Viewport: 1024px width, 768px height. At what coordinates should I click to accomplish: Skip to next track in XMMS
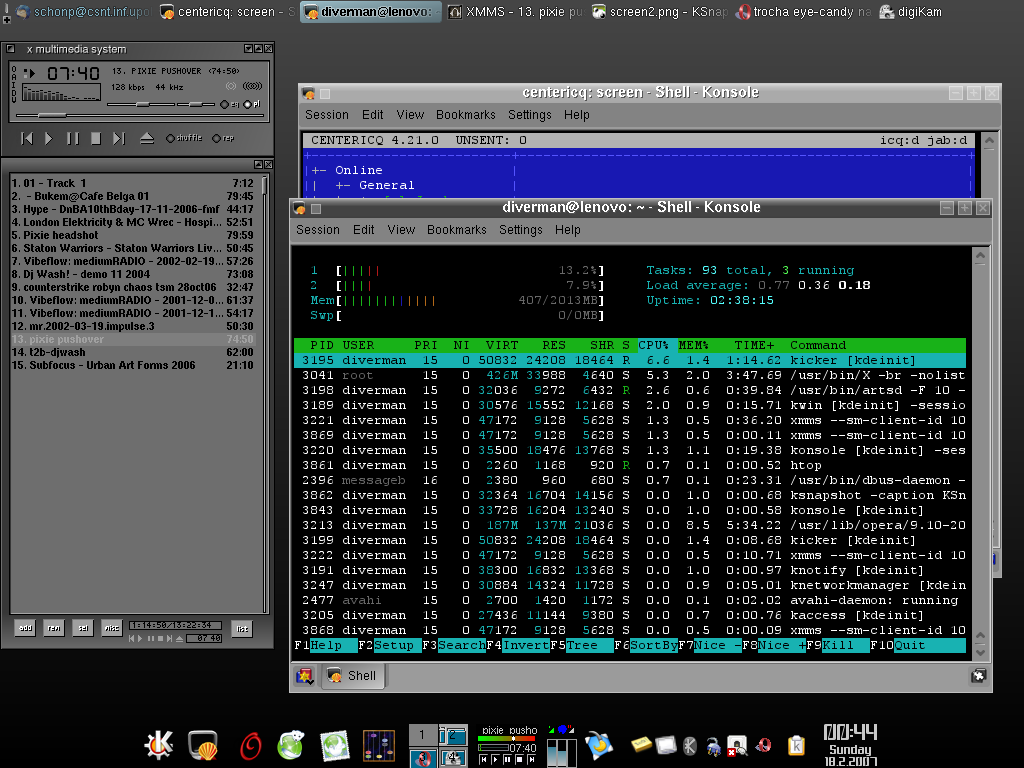[x=119, y=138]
